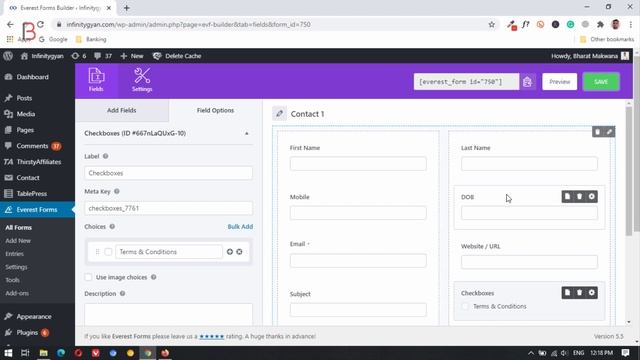Viewport: 640px width, 360px height.
Task: Delete the DOB field
Action: tap(580, 197)
